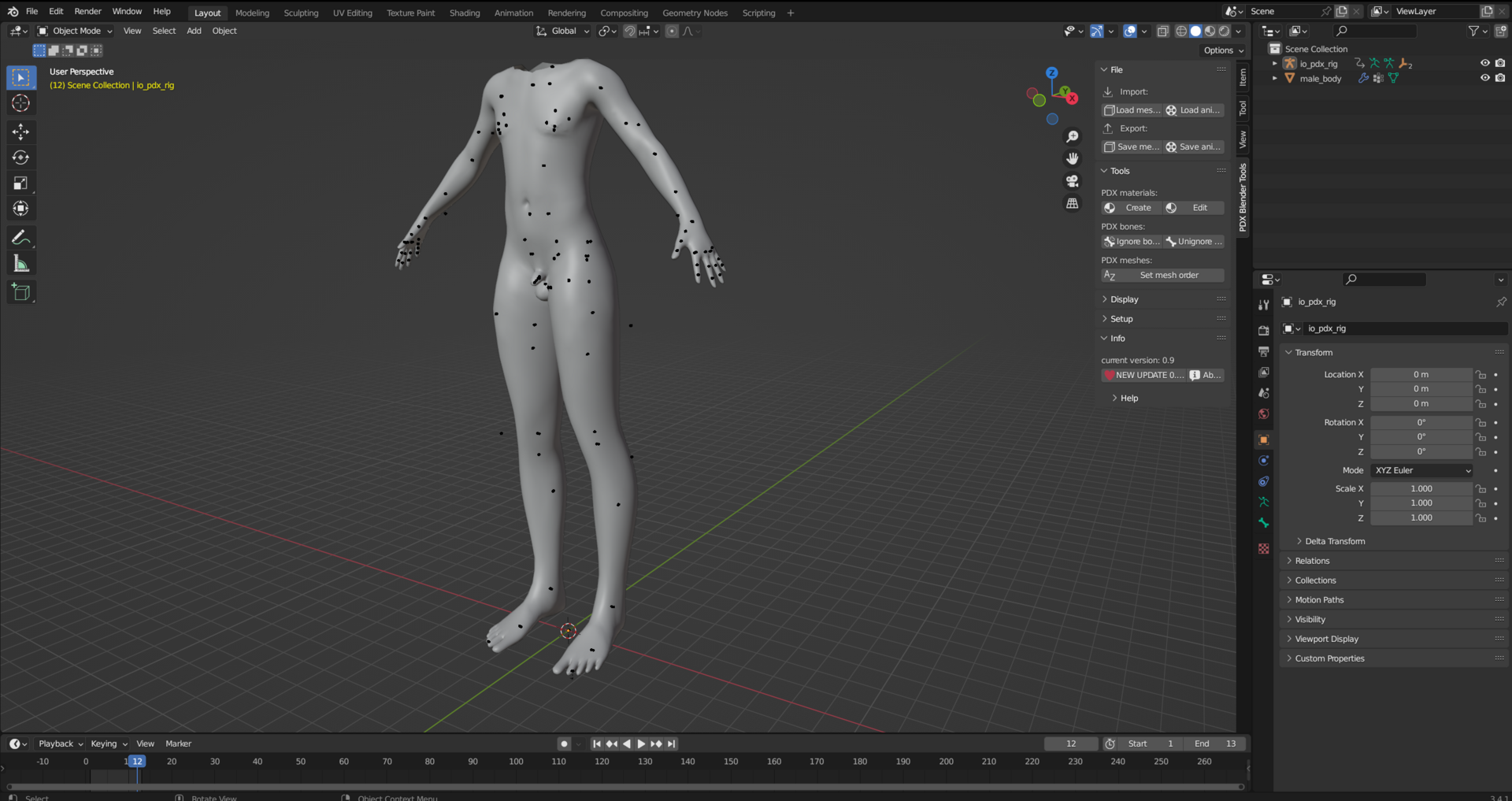Disable io_pdx_rig in renders camera icon
The image size is (1512, 801).
tap(1499, 63)
